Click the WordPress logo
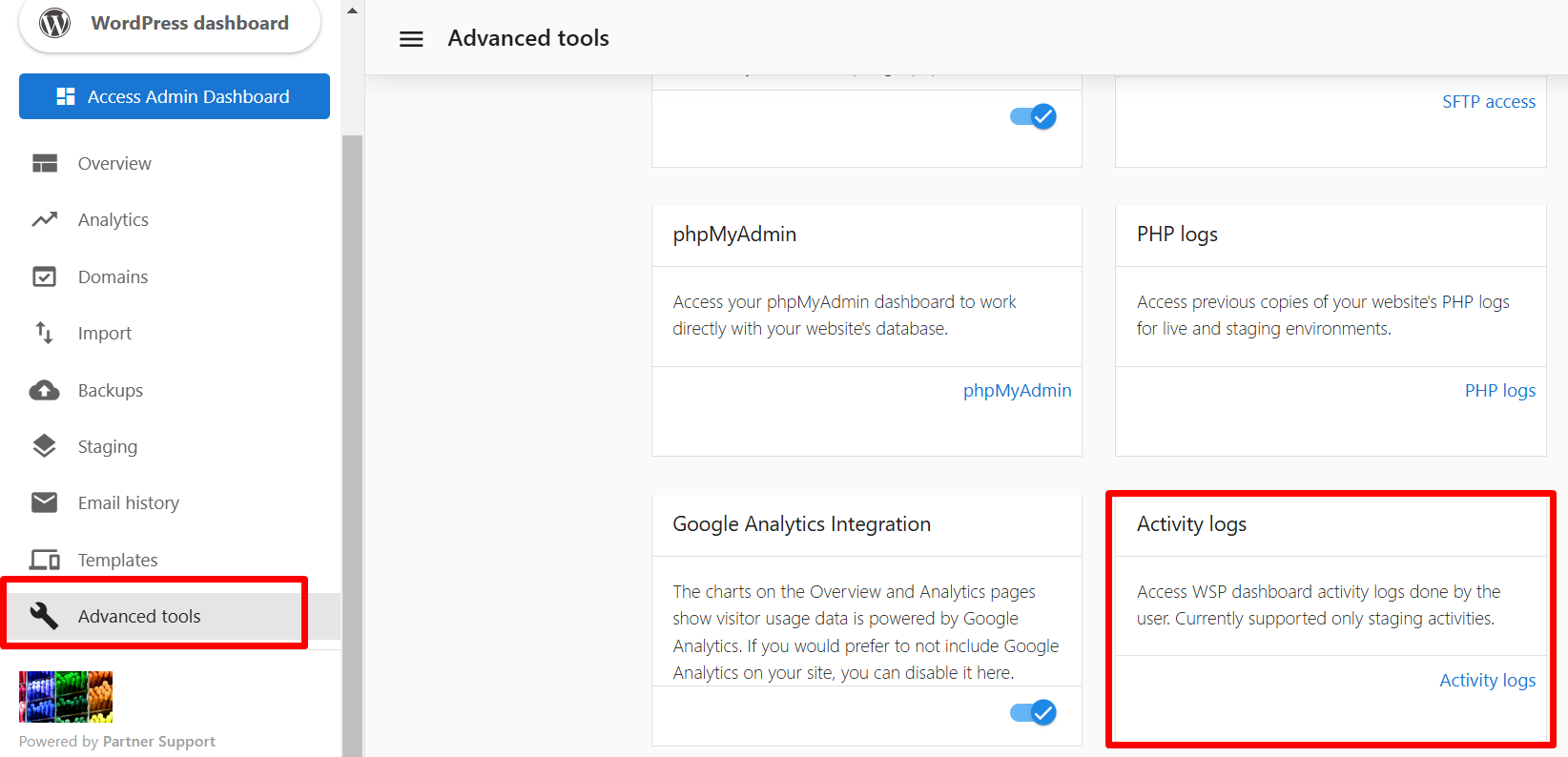Image resolution: width=1568 pixels, height=757 pixels. pyautogui.click(x=54, y=23)
